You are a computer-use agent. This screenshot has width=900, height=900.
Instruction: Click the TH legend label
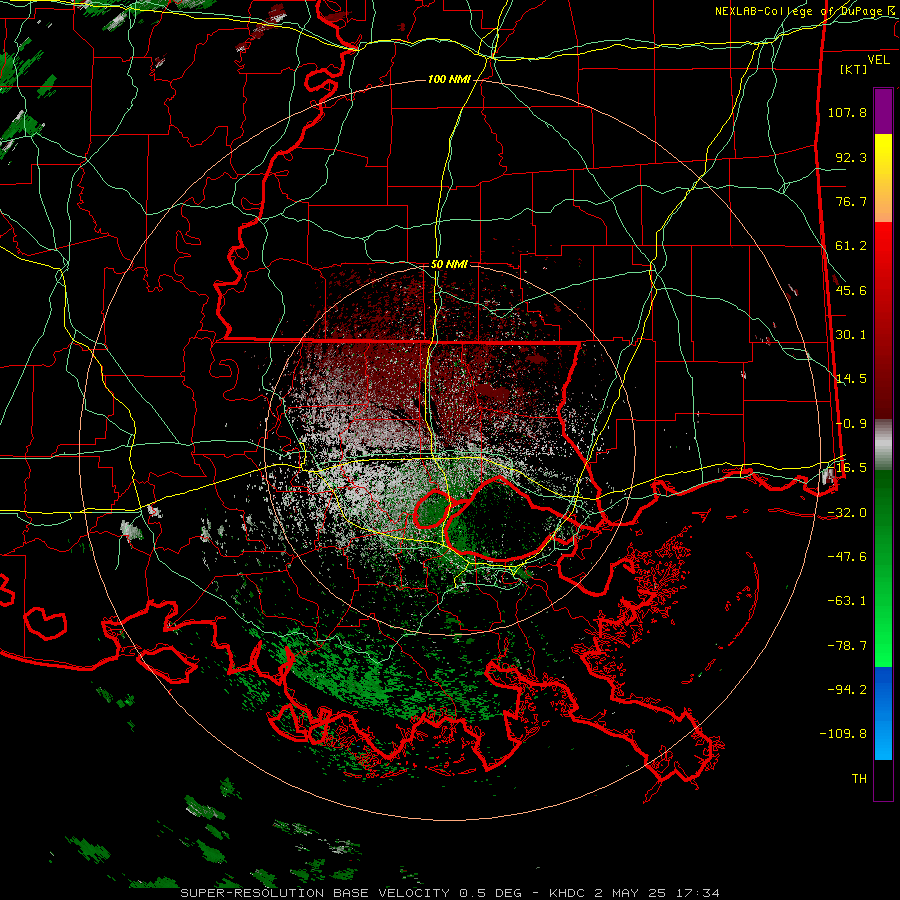coord(859,779)
